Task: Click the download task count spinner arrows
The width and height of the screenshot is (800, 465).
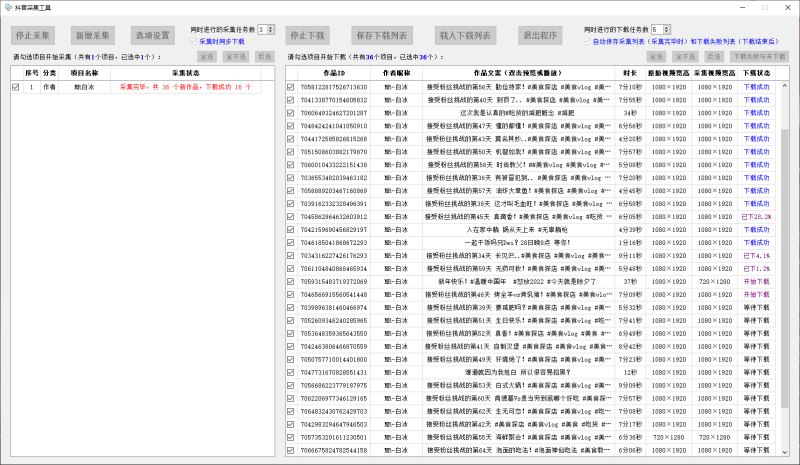Action: [x=667, y=30]
